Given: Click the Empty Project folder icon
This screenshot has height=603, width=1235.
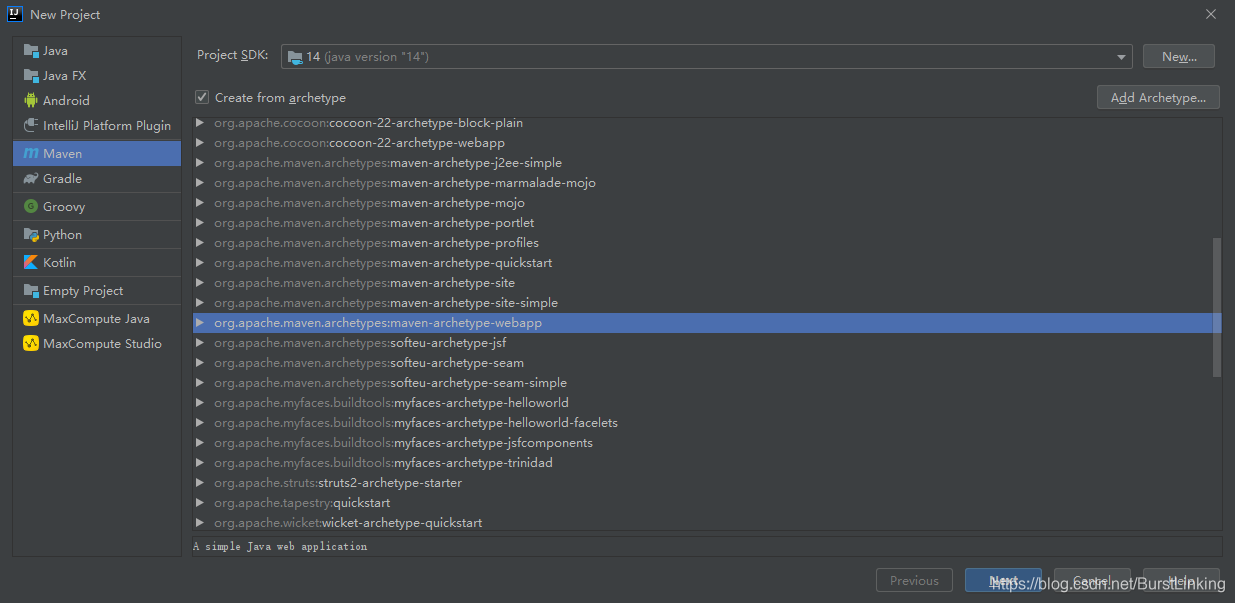Looking at the screenshot, I should click(30, 291).
